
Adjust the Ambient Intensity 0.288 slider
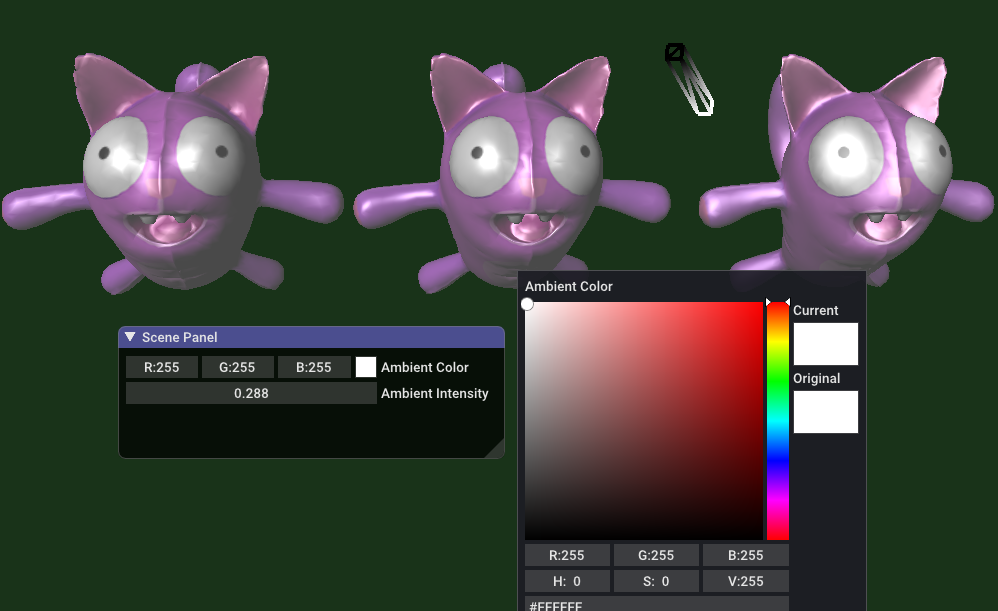pyautogui.click(x=251, y=393)
